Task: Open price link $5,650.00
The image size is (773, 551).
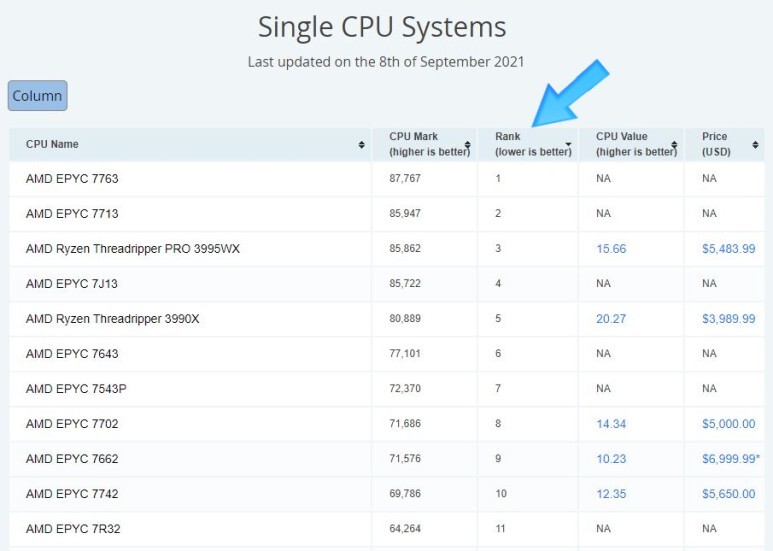Action: pyautogui.click(x=729, y=494)
